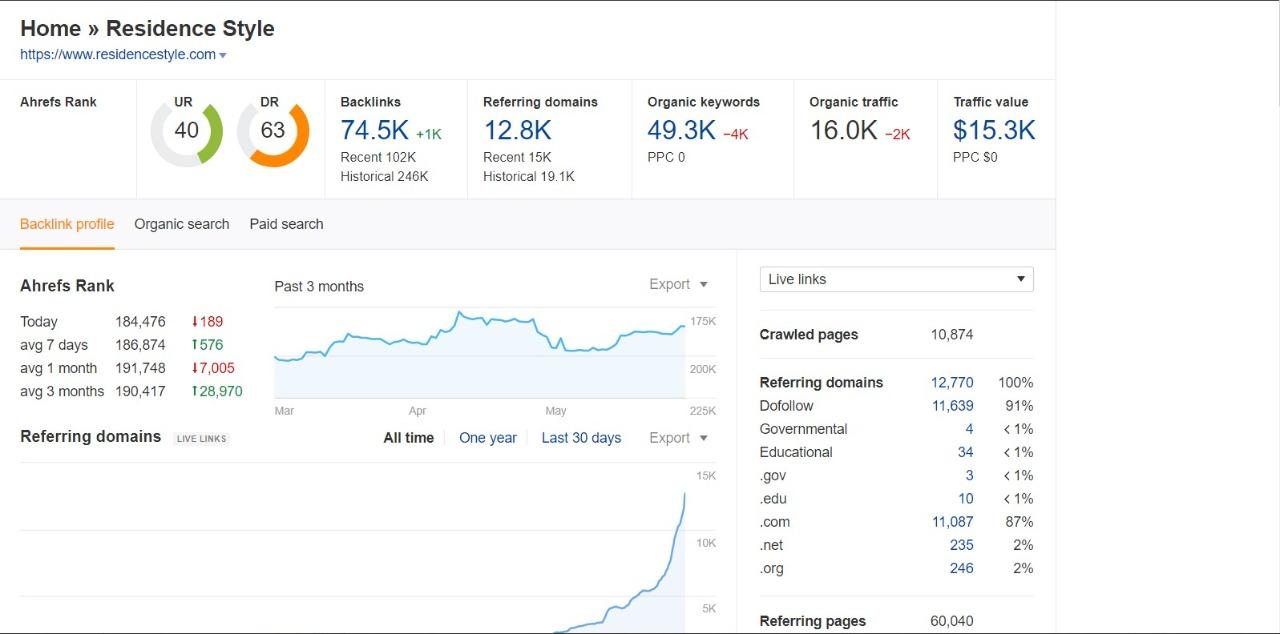This screenshot has width=1280, height=634.
Task: Select the One year filter
Action: 488,437
